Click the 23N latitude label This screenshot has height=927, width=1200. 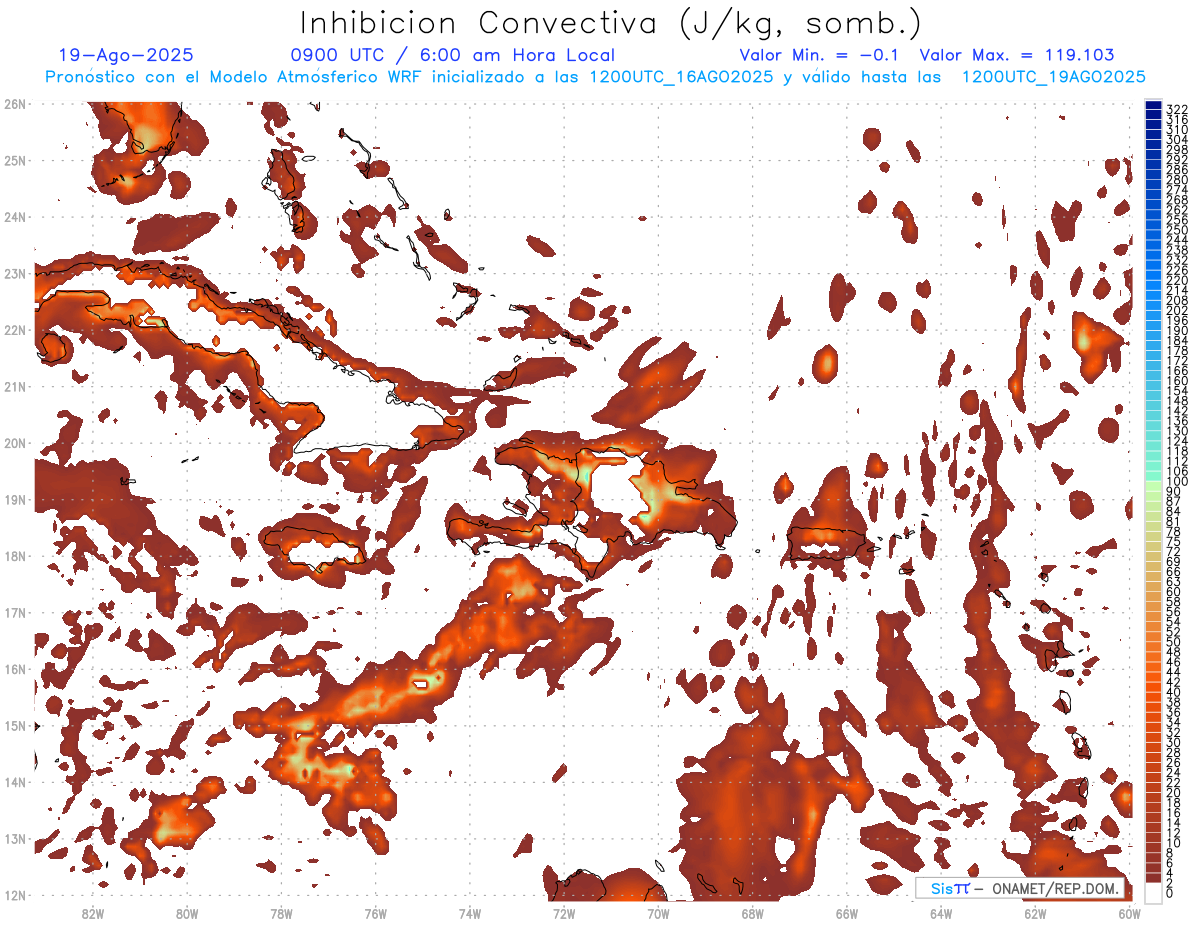click(x=15, y=273)
